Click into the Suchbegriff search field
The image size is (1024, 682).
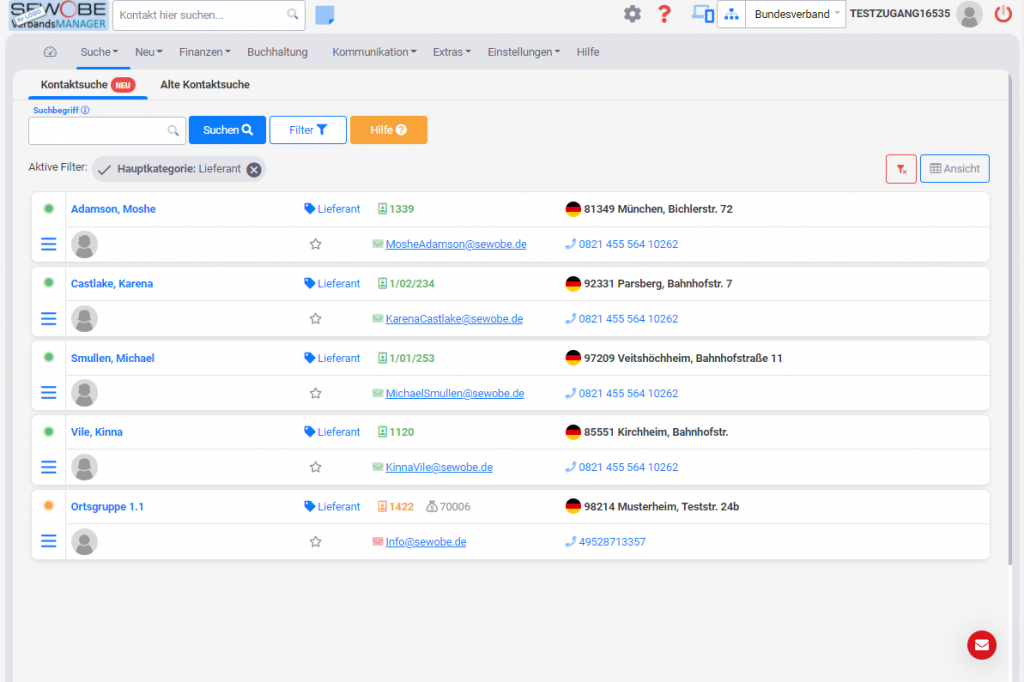98,130
